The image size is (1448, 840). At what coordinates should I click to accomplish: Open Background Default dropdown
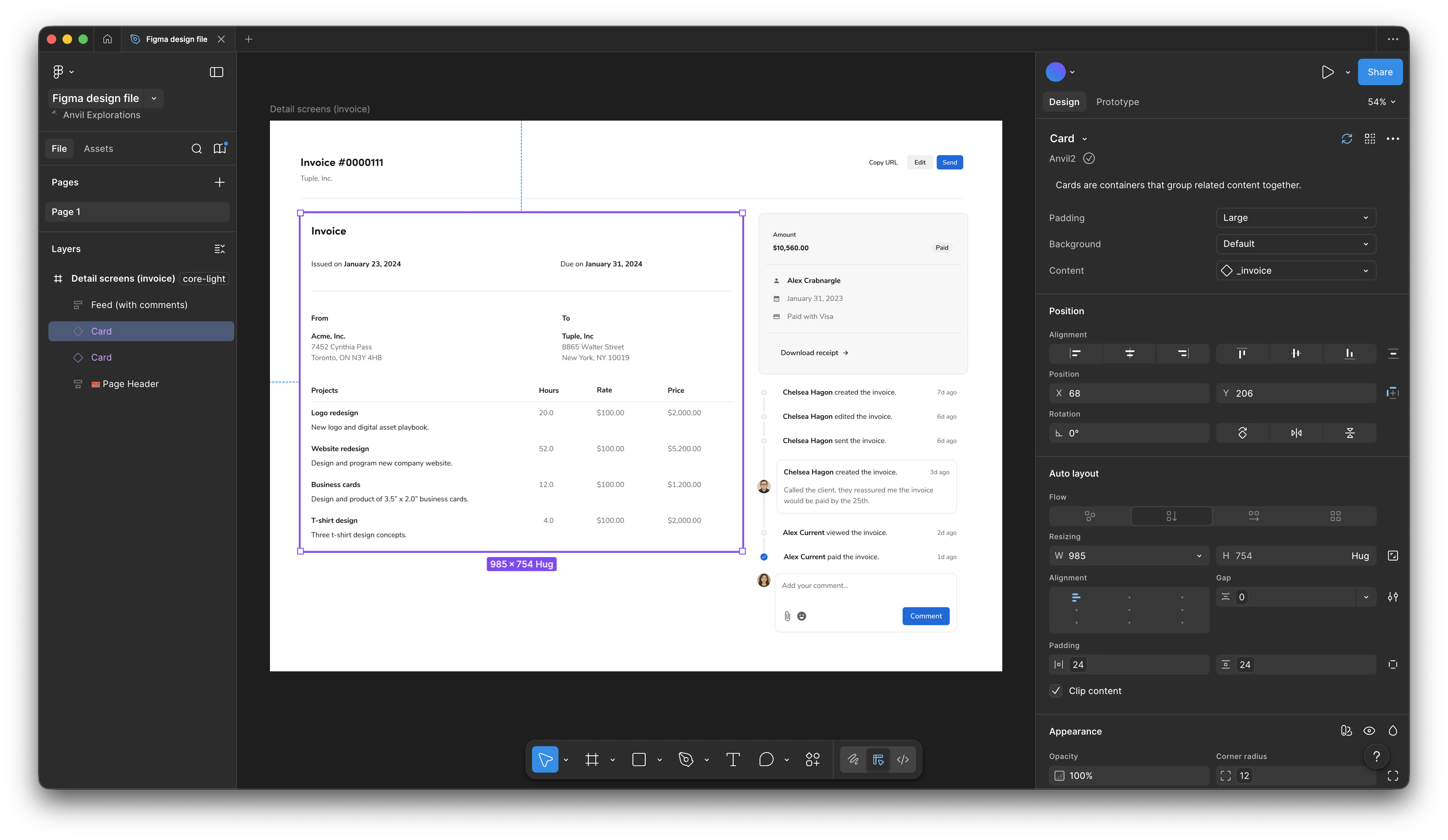[x=1296, y=243]
